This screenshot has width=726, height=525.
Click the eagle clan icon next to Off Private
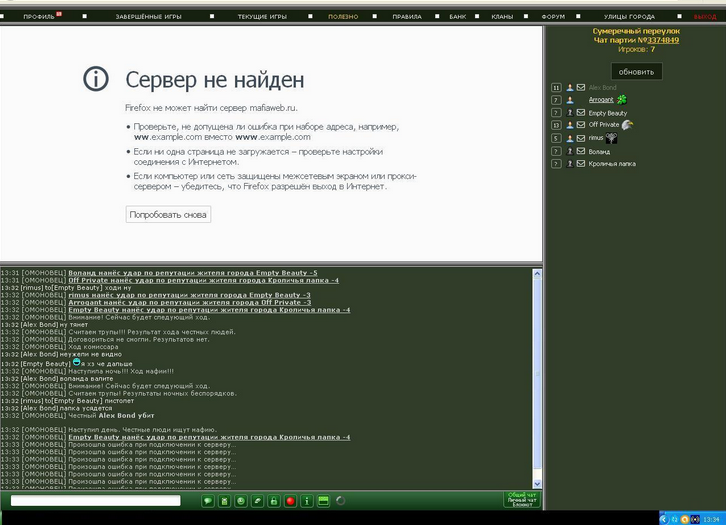[x=627, y=125]
